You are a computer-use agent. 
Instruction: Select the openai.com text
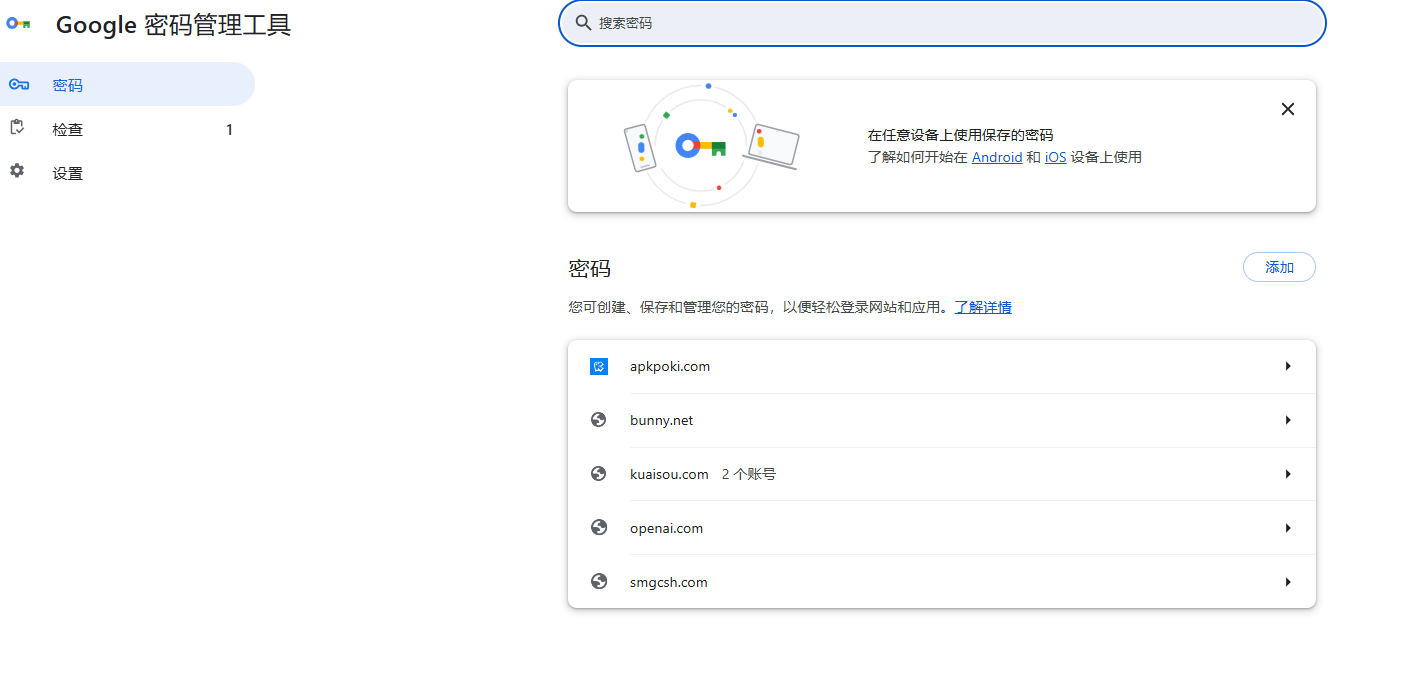(666, 528)
